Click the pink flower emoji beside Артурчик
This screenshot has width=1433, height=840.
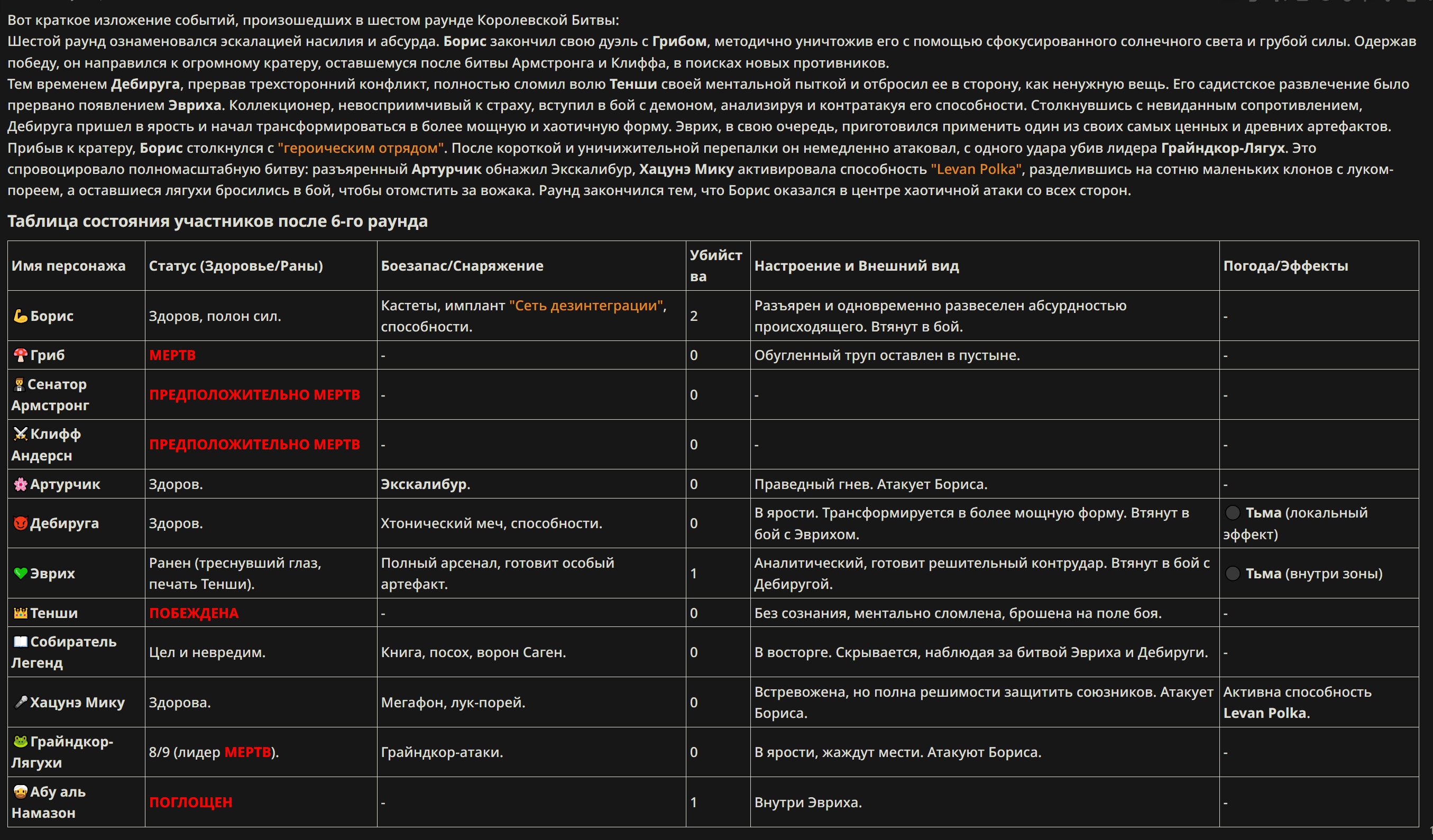tap(21, 484)
